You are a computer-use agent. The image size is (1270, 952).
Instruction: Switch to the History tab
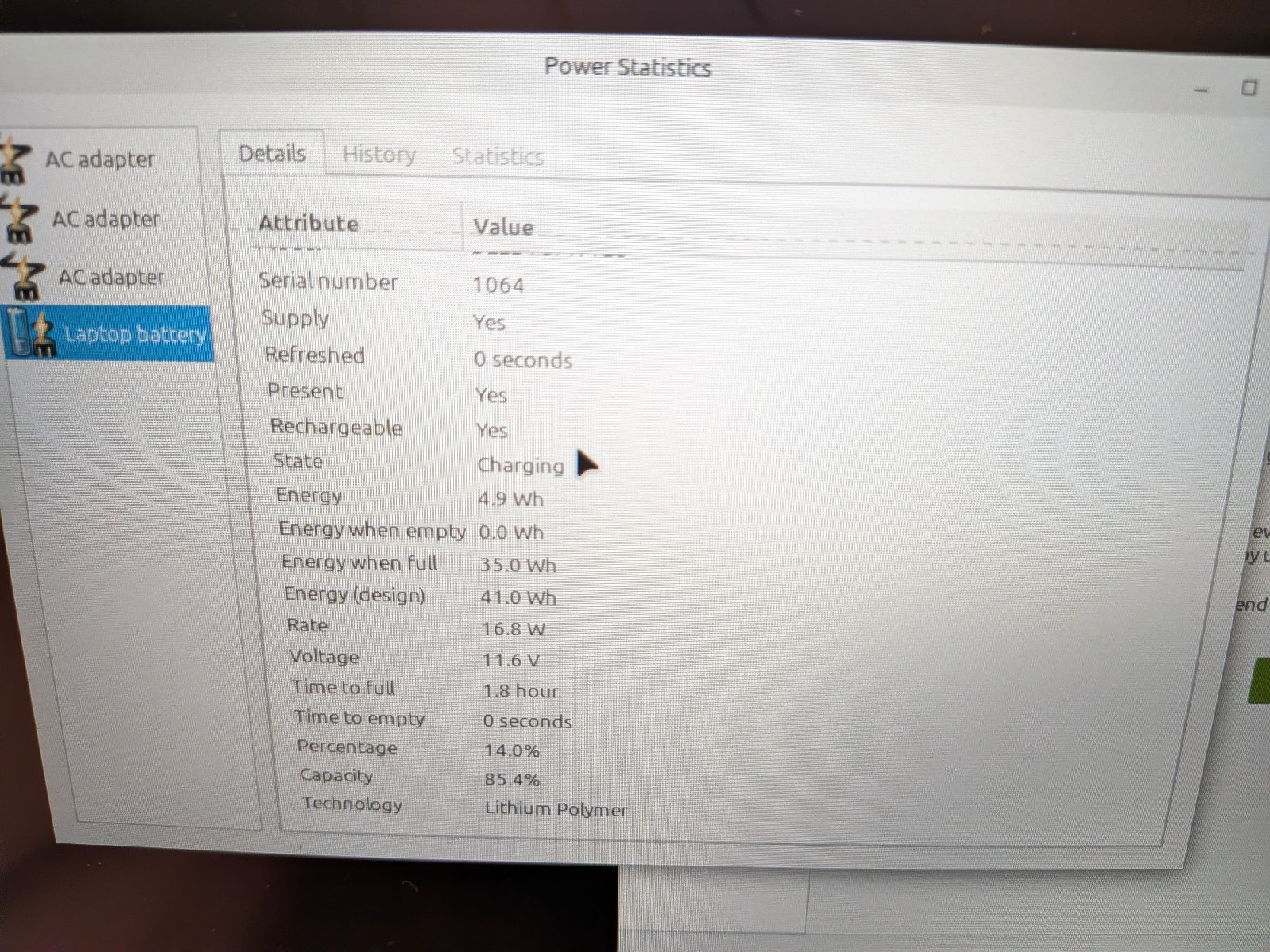(x=379, y=155)
